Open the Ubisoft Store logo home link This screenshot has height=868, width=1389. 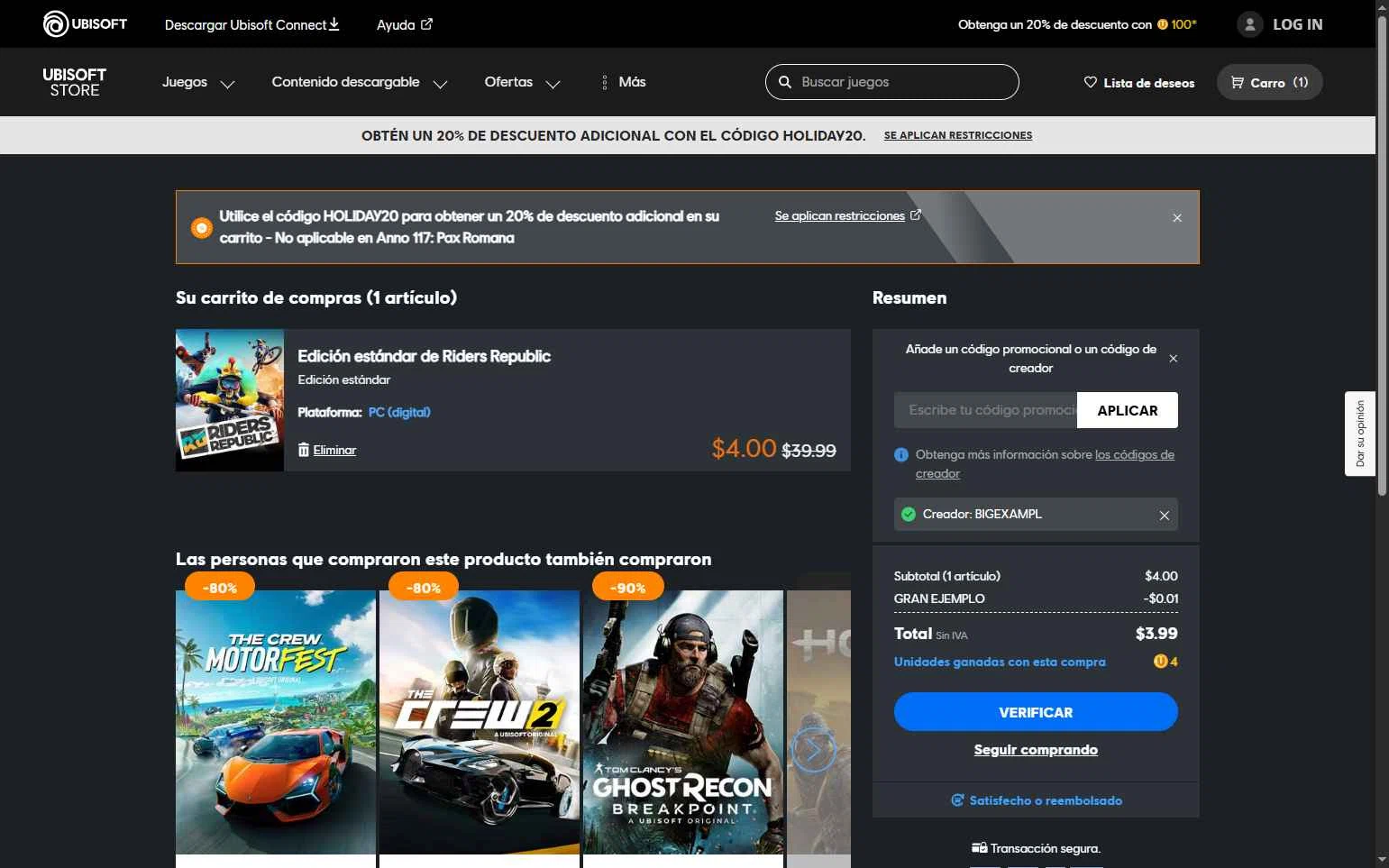75,82
